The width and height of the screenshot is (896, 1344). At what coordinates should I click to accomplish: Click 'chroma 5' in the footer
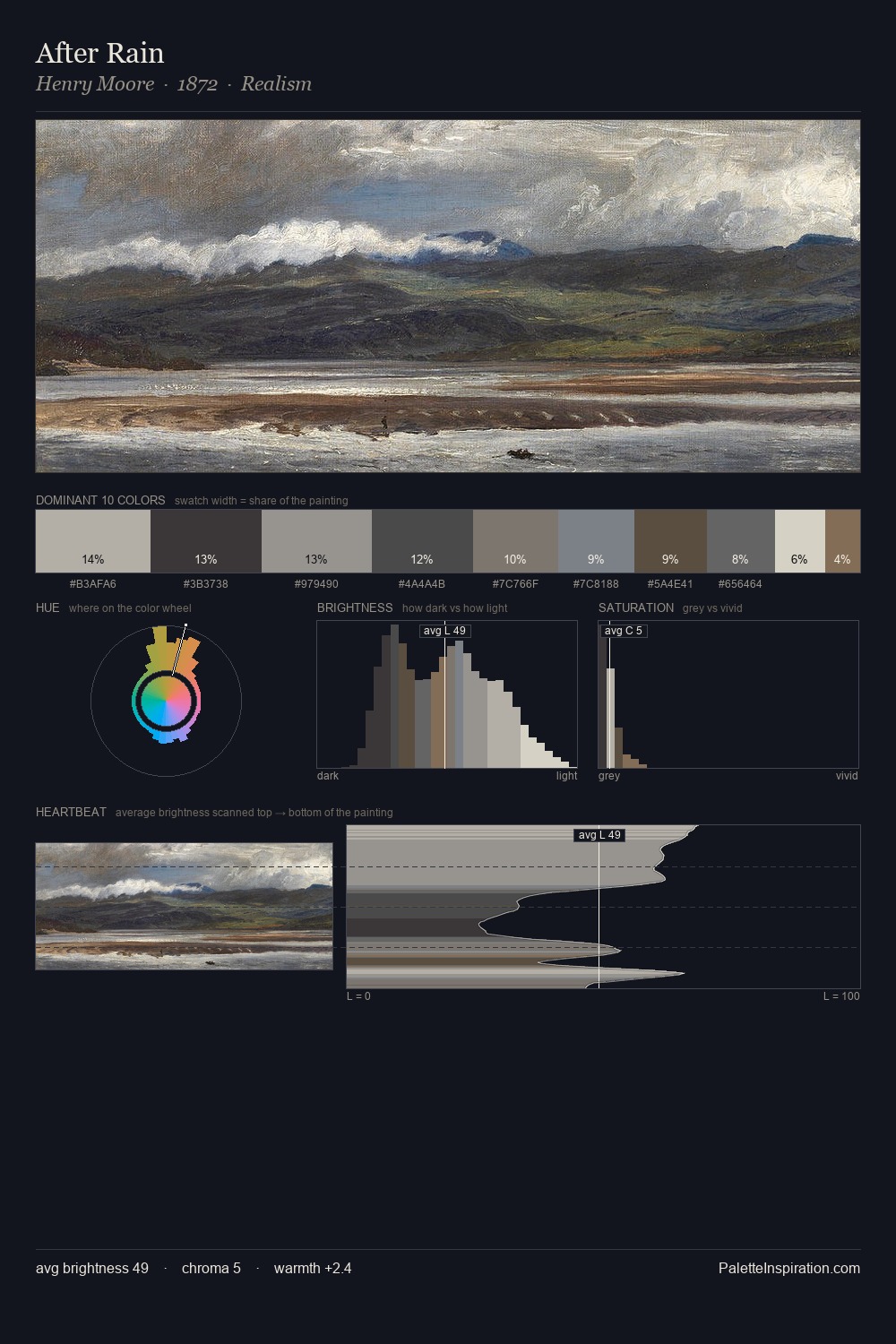[x=211, y=1268]
